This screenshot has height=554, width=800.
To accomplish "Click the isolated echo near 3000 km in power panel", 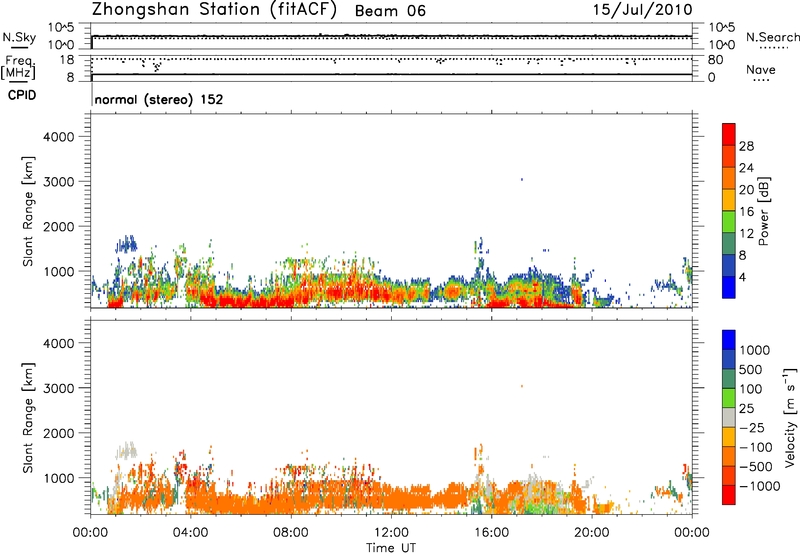I will [521, 180].
